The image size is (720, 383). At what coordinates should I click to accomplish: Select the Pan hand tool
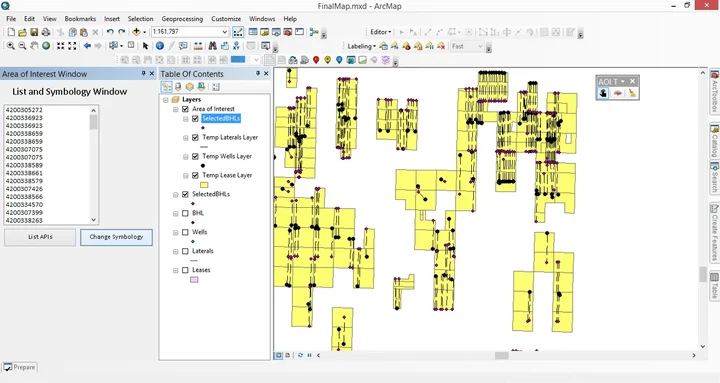tap(34, 46)
